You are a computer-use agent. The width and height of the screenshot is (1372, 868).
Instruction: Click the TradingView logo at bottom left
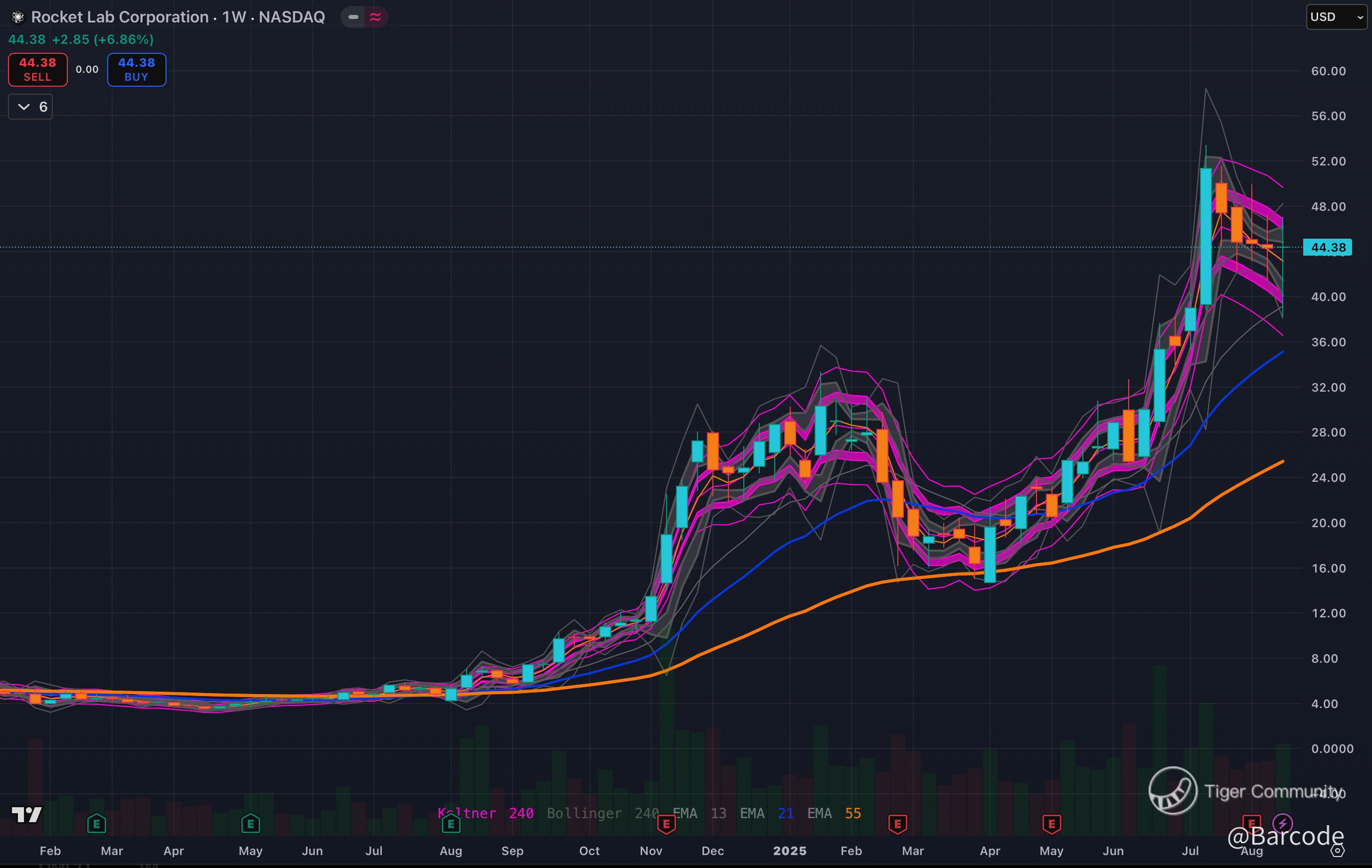27,815
